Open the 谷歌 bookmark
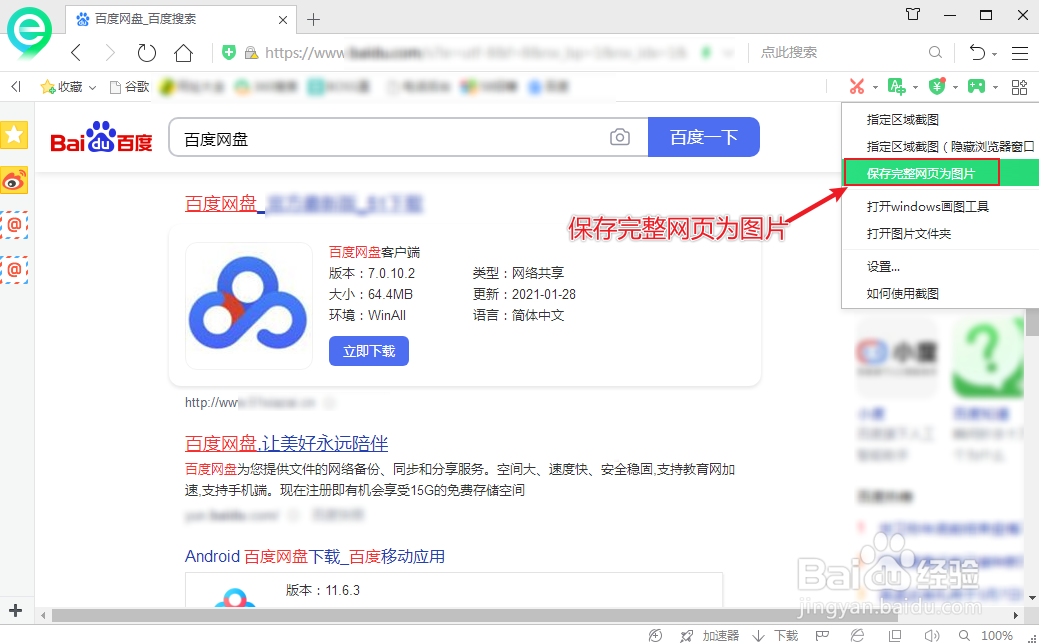The width and height of the screenshot is (1039, 643). point(130,87)
